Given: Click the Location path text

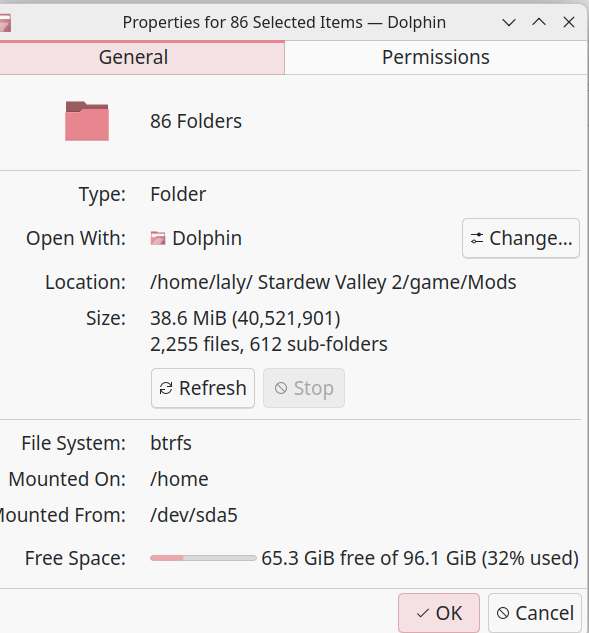Looking at the screenshot, I should [x=333, y=282].
